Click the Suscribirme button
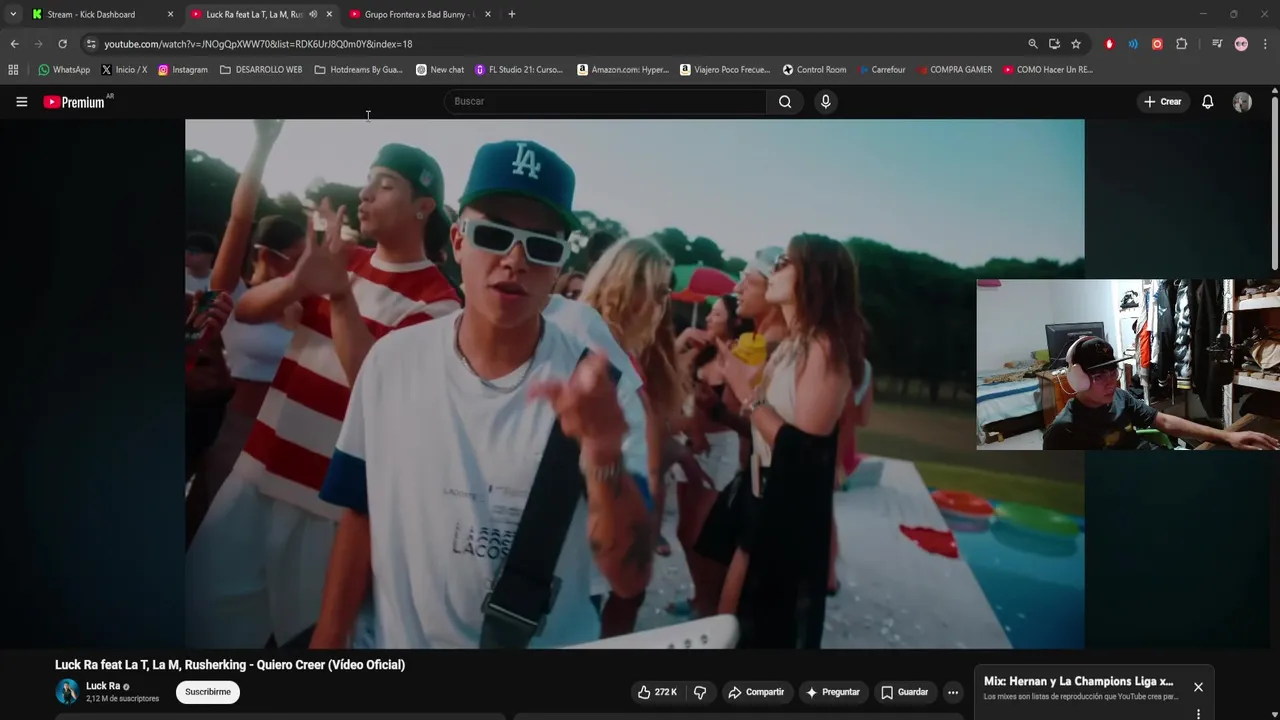The width and height of the screenshot is (1280, 720). [208, 692]
